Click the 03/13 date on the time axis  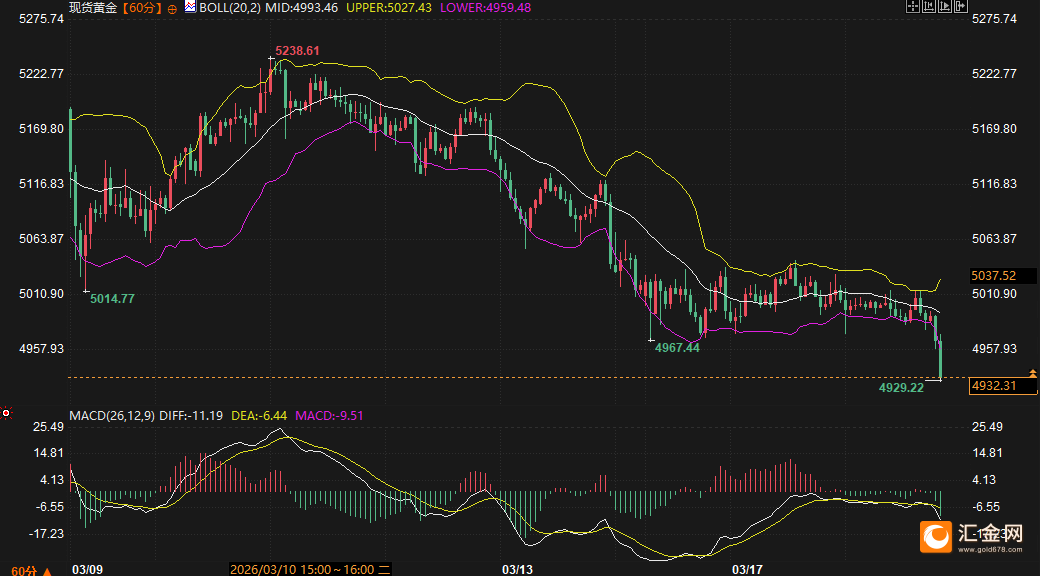click(516, 569)
